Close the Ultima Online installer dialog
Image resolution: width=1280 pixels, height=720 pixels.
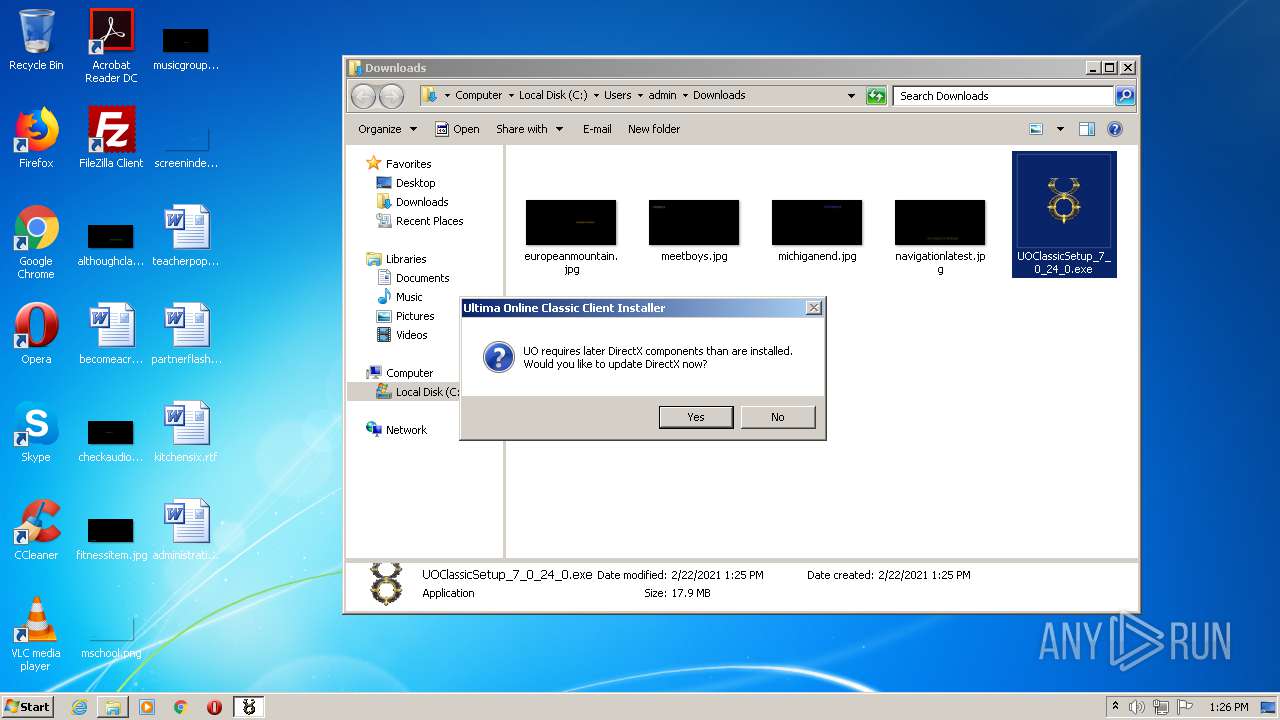[x=814, y=308]
